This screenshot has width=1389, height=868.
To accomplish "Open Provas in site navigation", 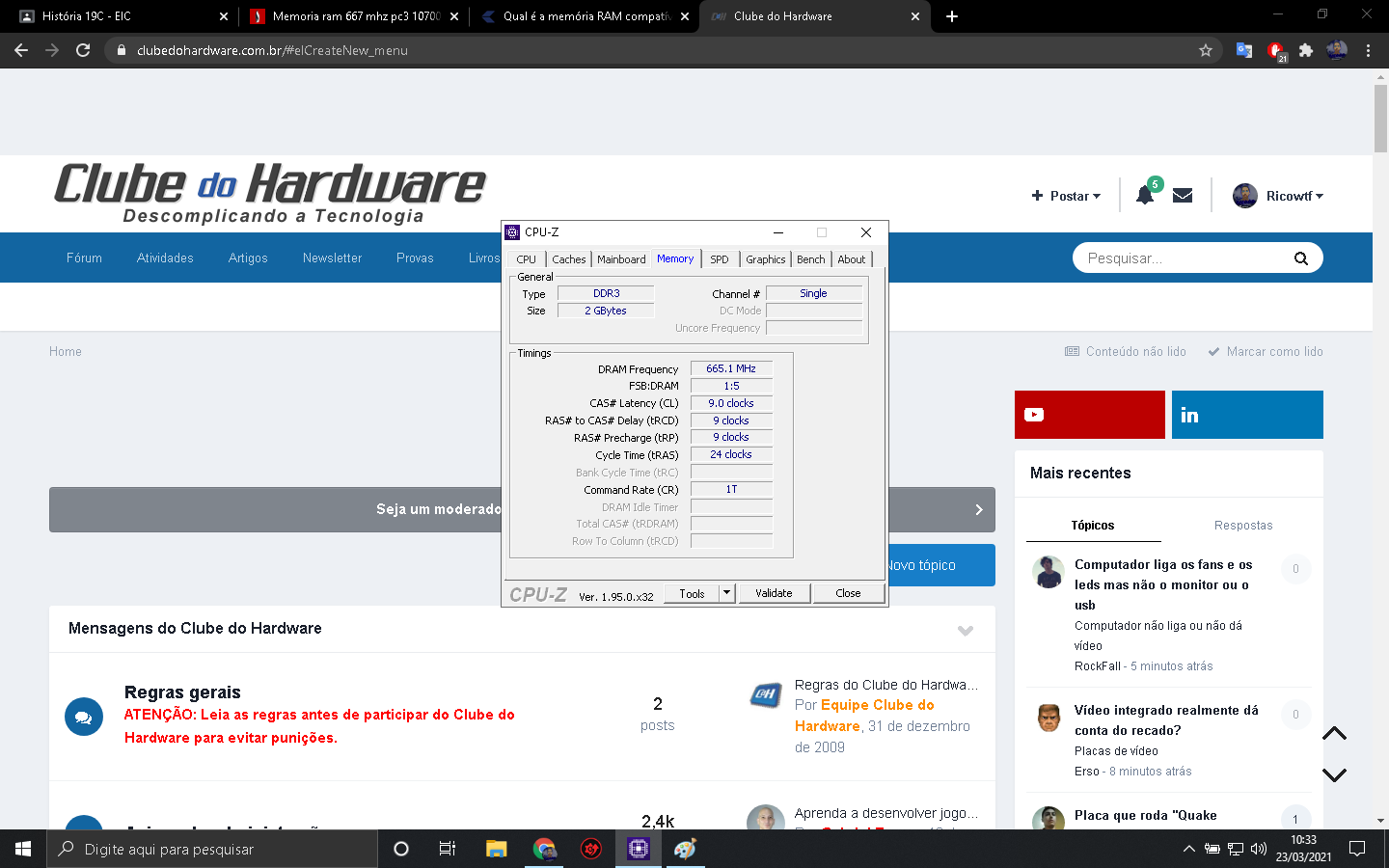I will [415, 258].
